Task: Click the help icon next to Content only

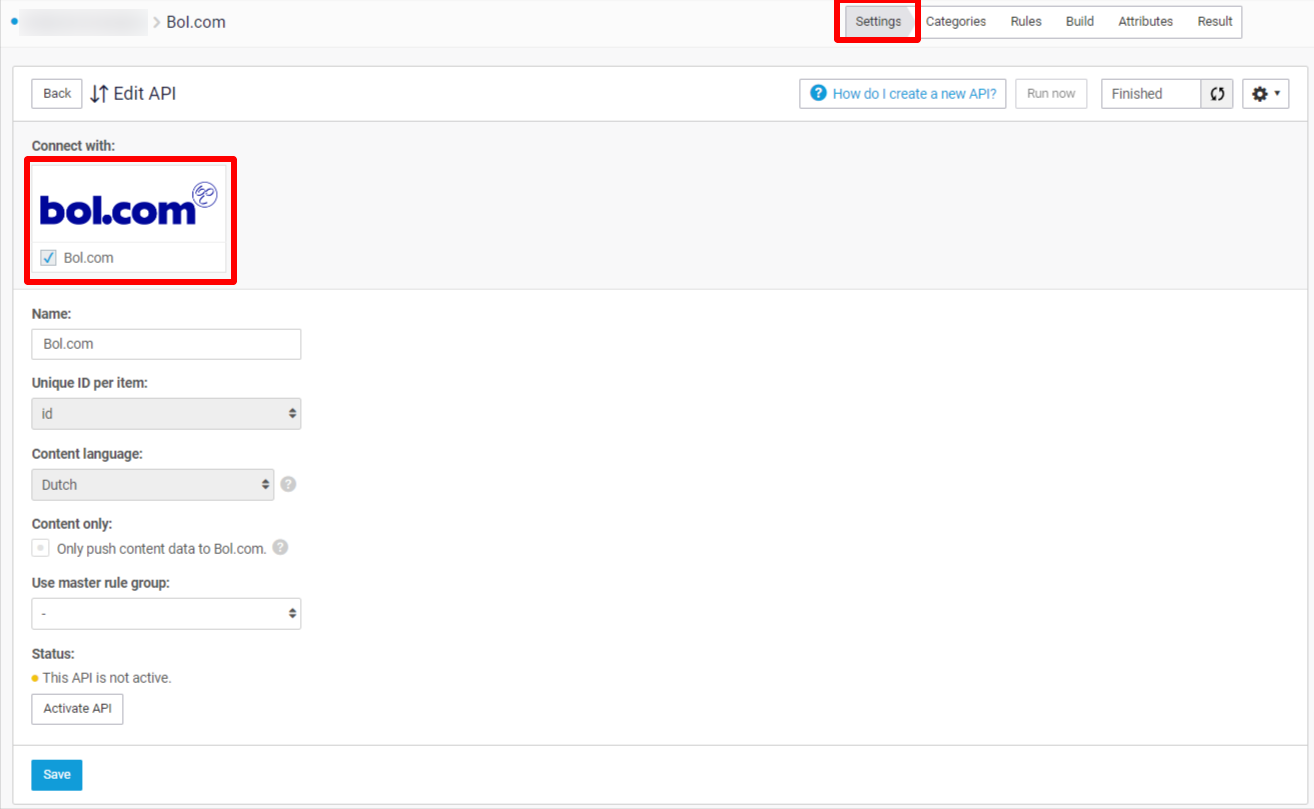Action: tap(280, 548)
